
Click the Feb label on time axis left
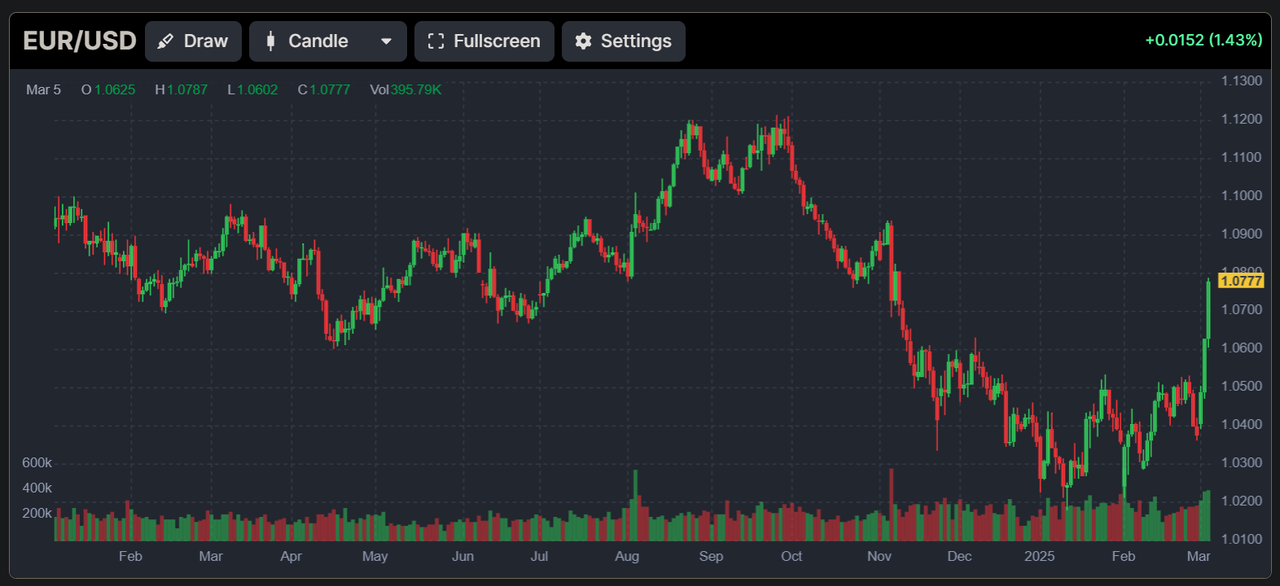click(130, 556)
